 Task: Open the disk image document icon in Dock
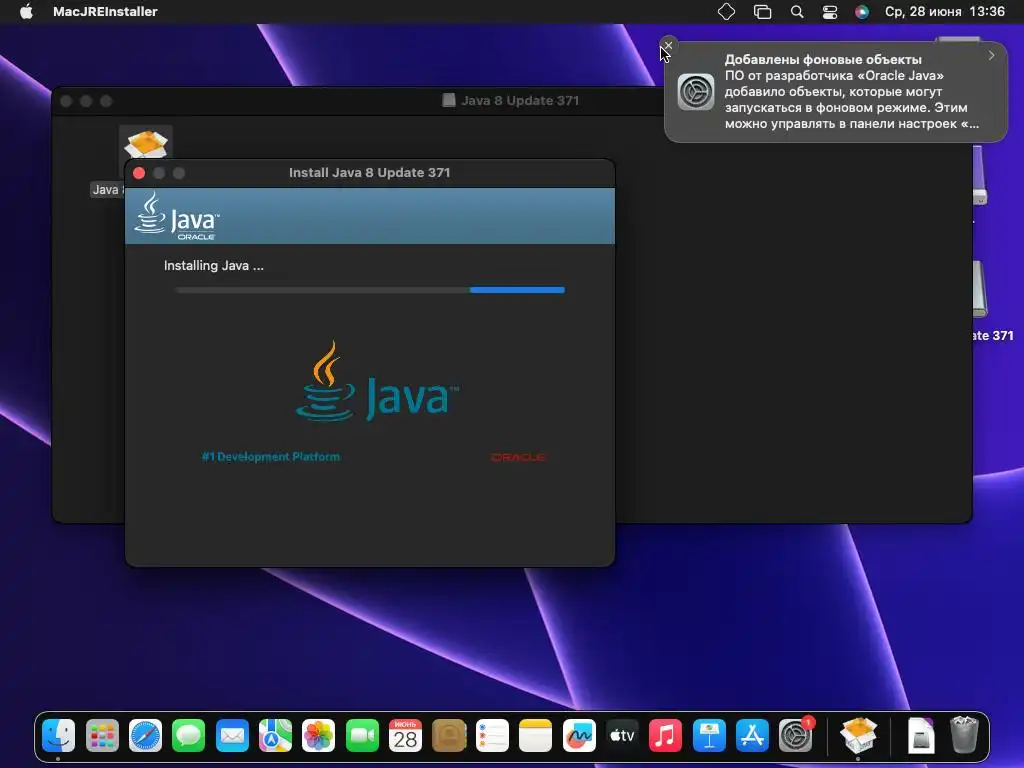pyautogui.click(x=921, y=736)
